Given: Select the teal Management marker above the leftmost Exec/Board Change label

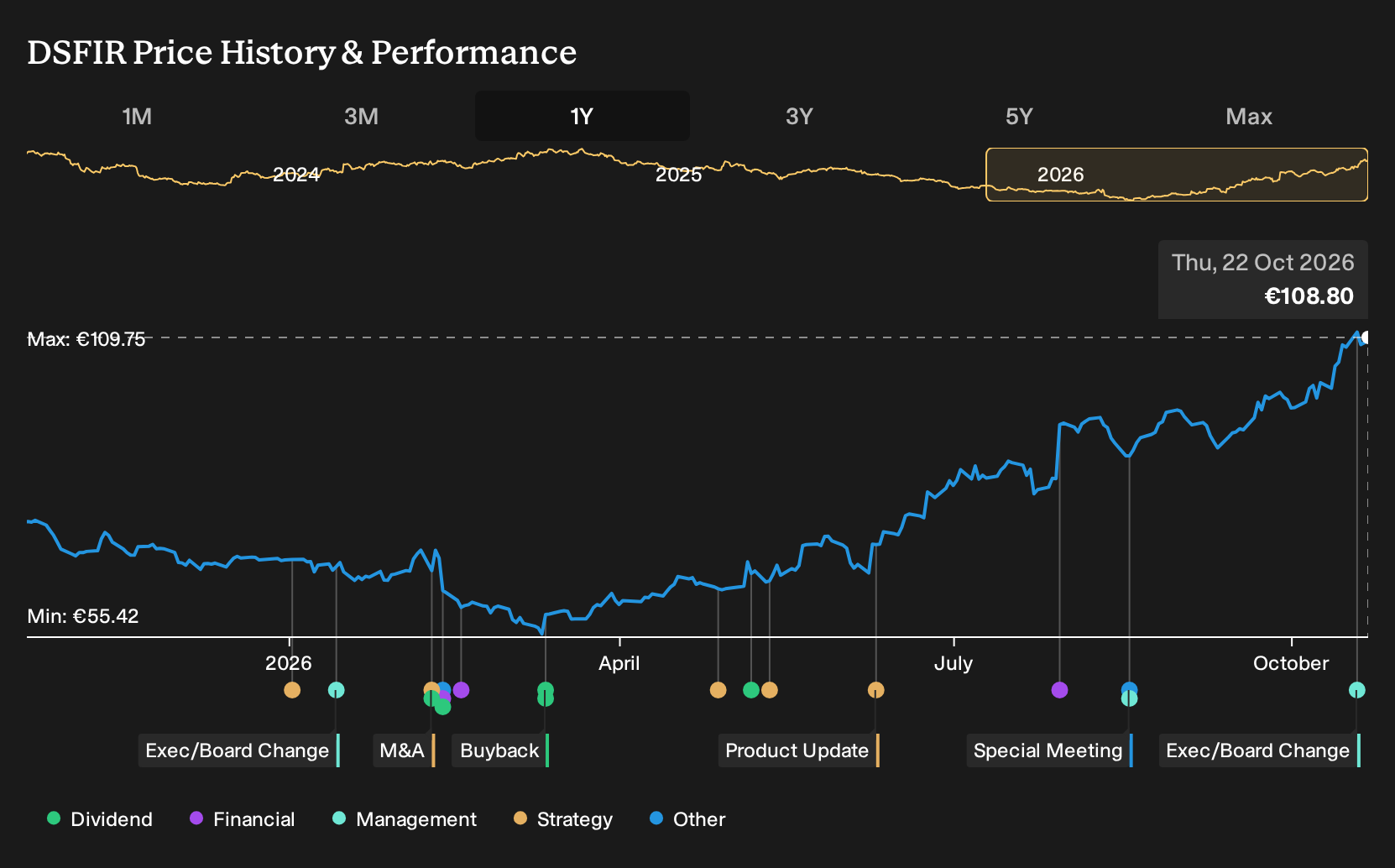Looking at the screenshot, I should pyautogui.click(x=336, y=690).
